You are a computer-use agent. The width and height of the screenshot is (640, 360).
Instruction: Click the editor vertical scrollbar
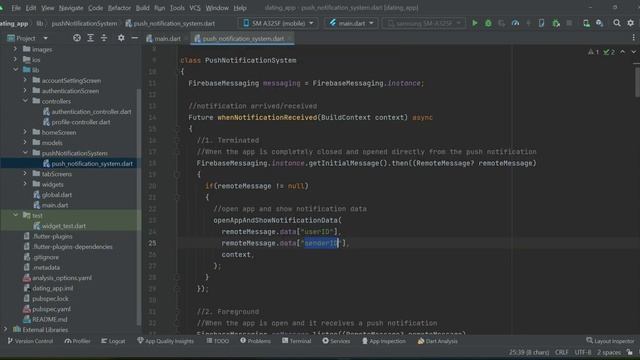(x=637, y=82)
